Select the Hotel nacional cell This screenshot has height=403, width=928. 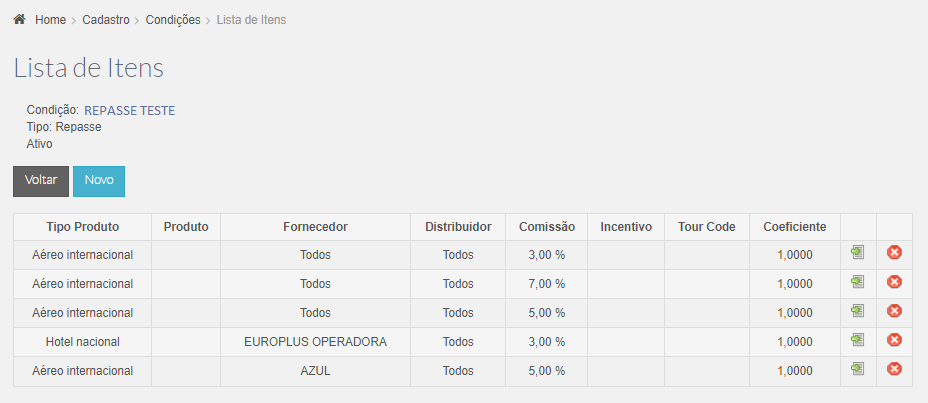click(x=83, y=342)
